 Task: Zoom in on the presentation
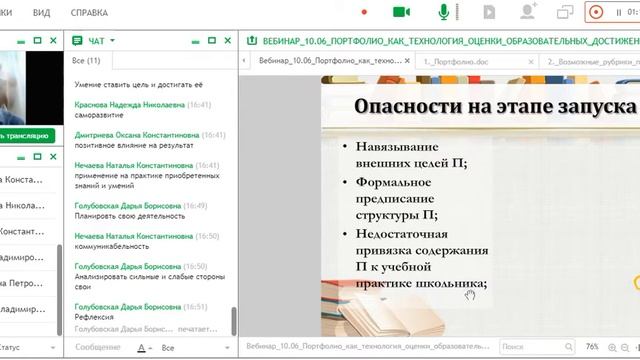(x=612, y=347)
